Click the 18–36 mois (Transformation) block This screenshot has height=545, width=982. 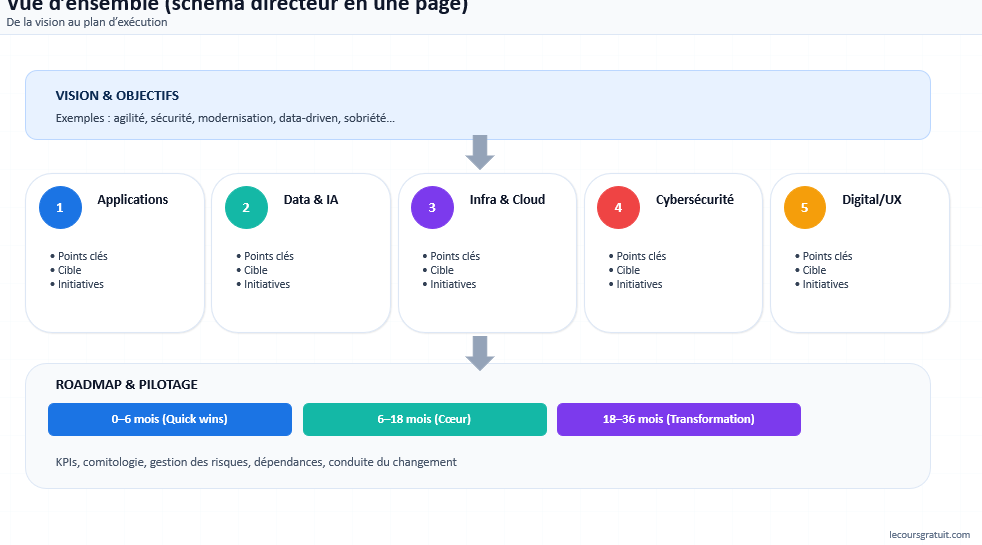tap(678, 419)
